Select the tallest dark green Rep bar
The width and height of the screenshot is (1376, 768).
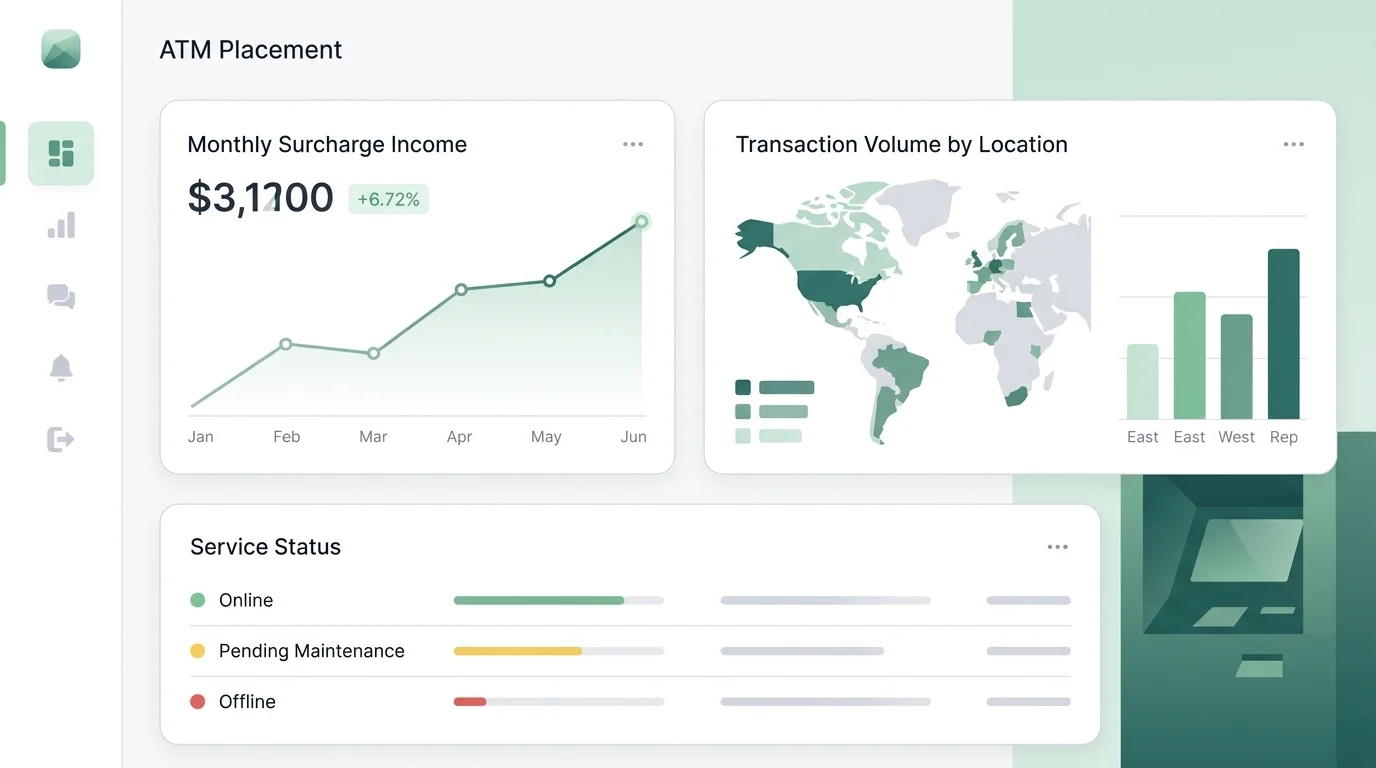coord(1284,334)
